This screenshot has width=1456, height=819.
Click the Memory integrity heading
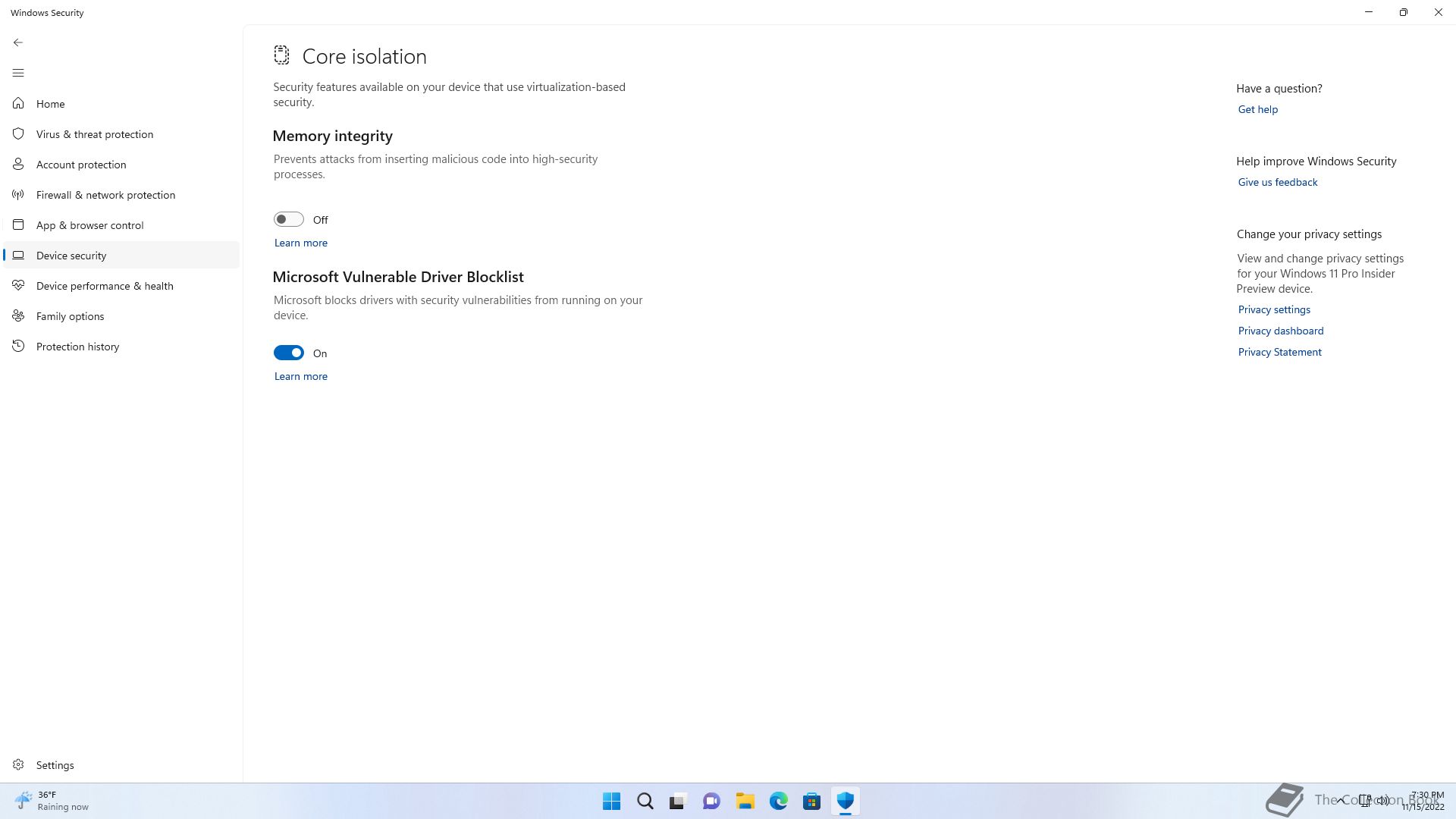coord(333,136)
